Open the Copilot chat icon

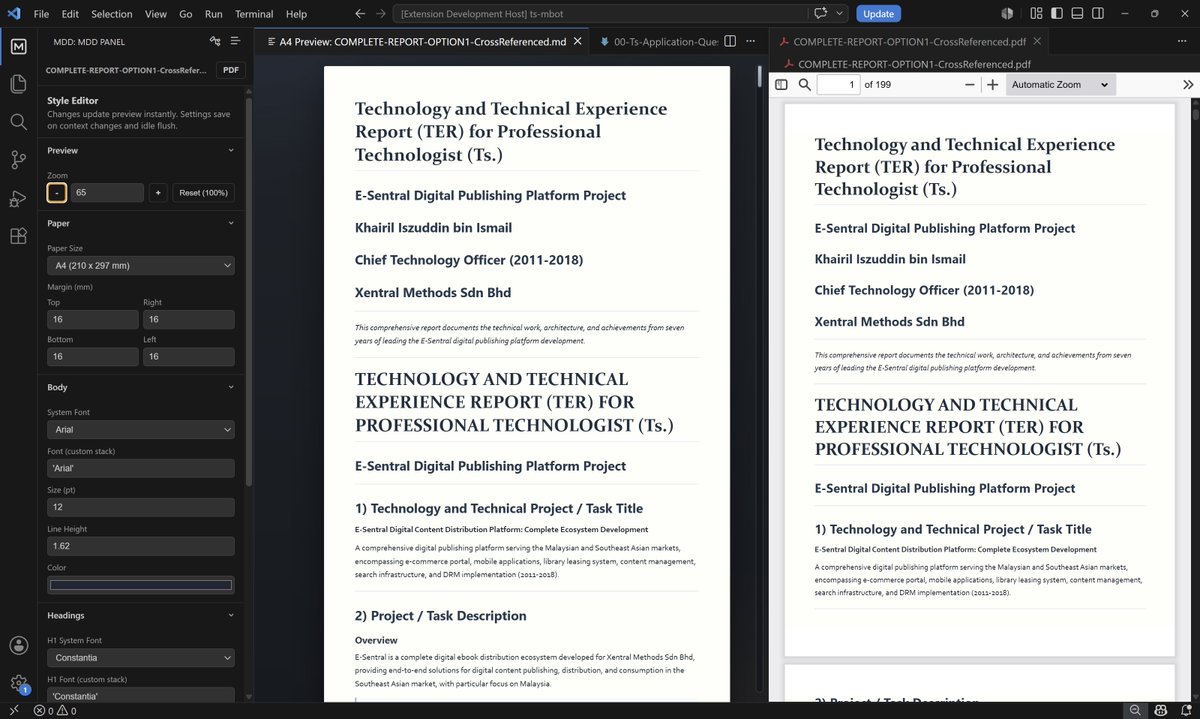[822, 14]
